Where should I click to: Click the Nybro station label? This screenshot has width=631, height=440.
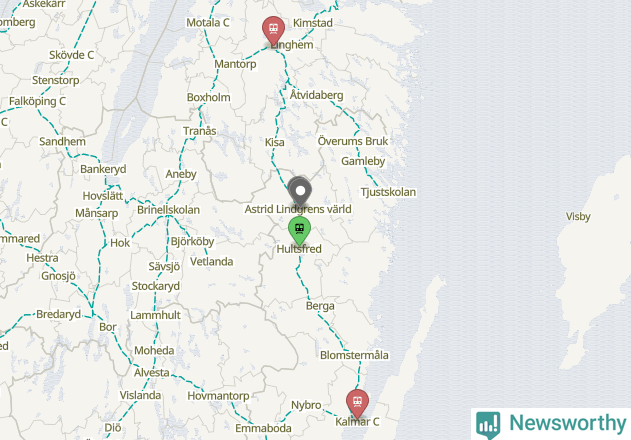(x=306, y=405)
